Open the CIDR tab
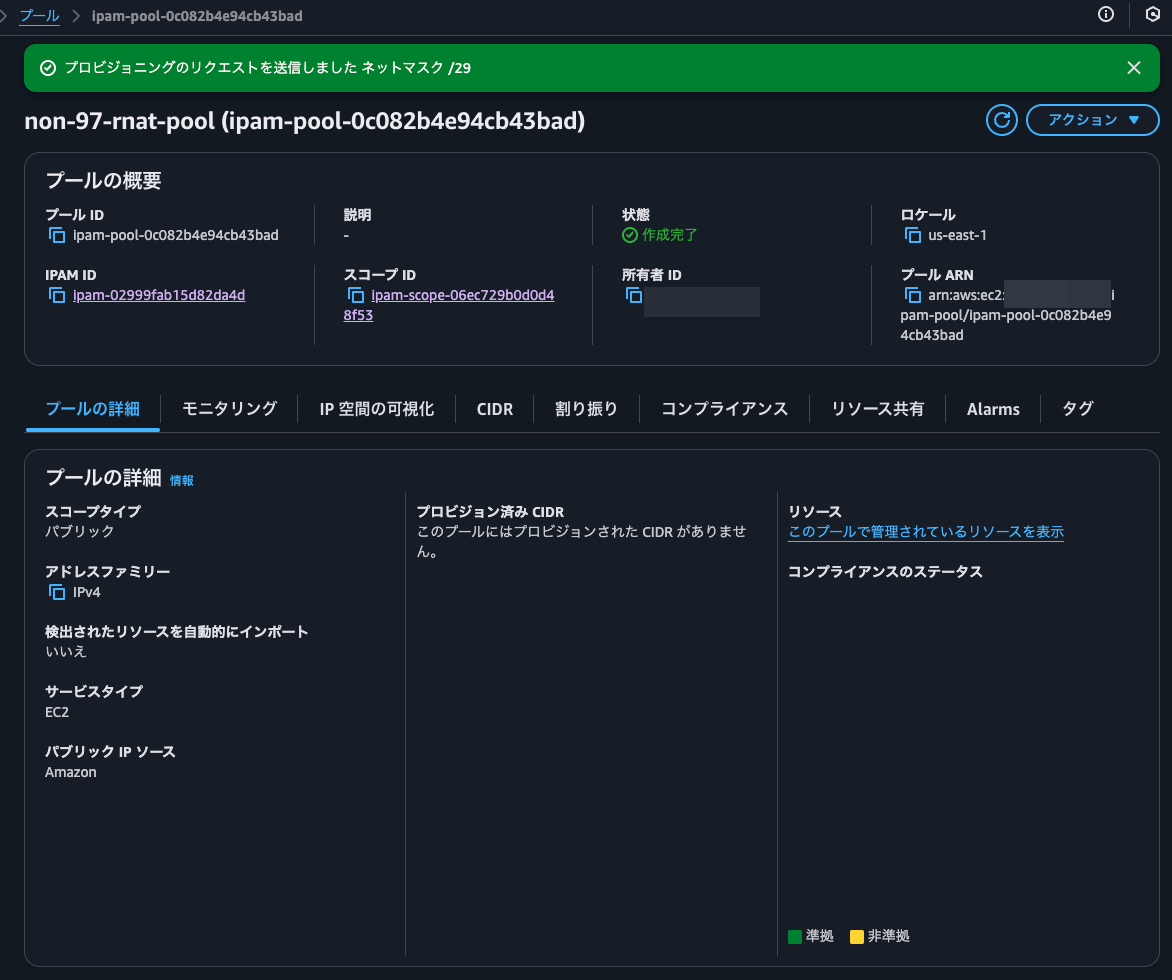1172x980 pixels. tap(494, 408)
